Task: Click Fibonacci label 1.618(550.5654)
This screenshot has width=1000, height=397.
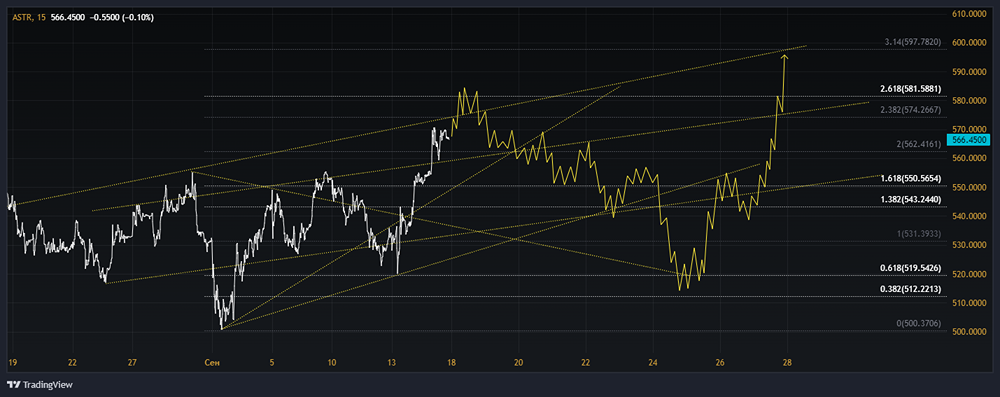Action: pos(911,178)
